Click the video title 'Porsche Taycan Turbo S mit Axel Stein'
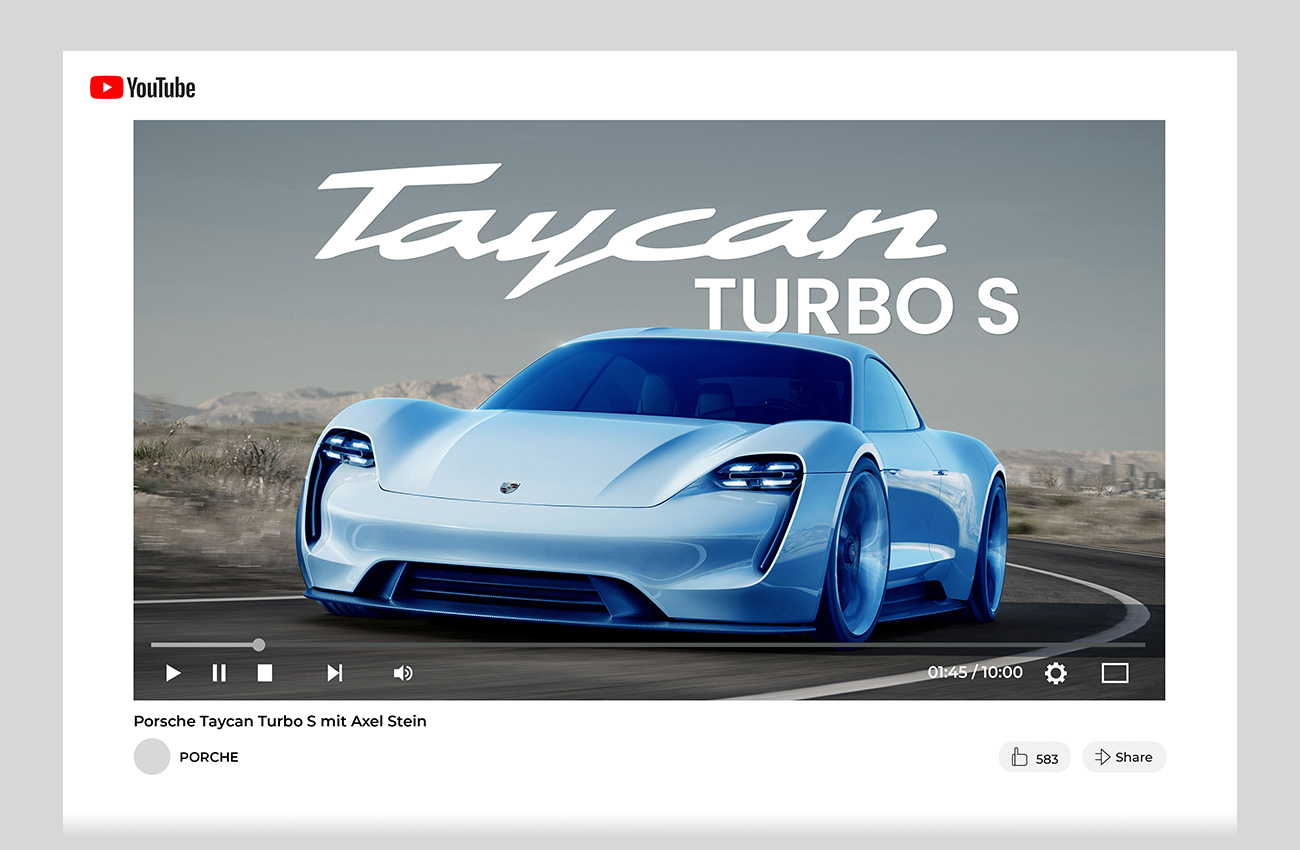1300x850 pixels. pos(280,721)
